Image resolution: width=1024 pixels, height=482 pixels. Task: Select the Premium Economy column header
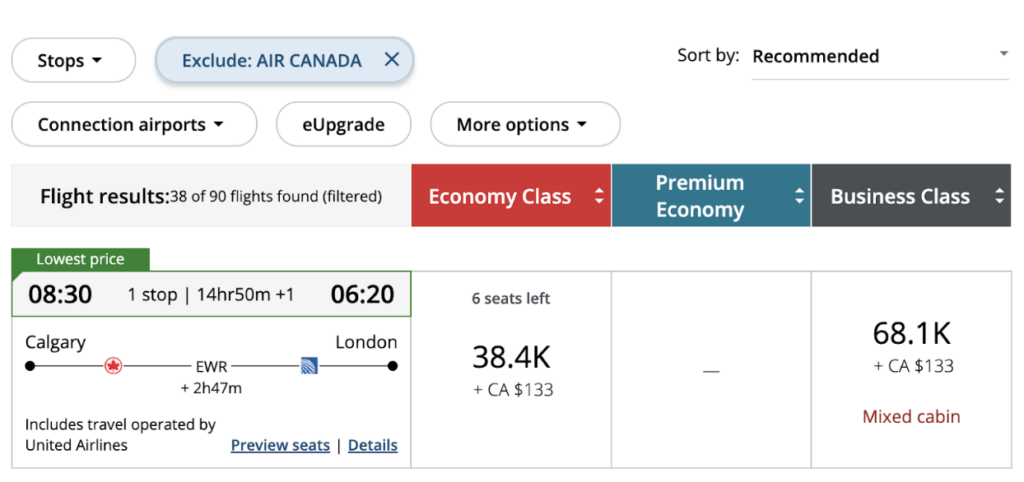click(699, 196)
